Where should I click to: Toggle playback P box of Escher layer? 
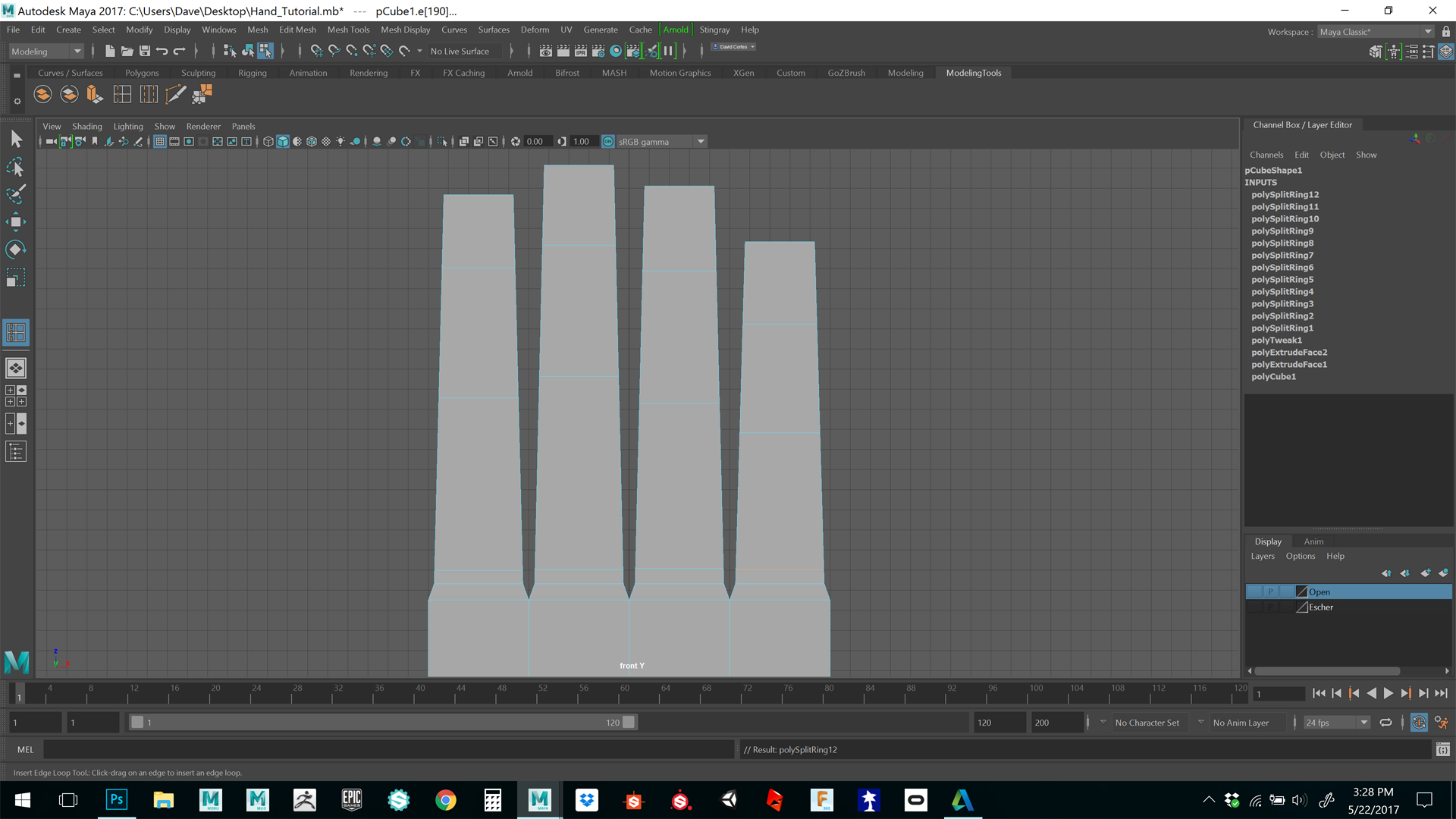pos(1270,607)
